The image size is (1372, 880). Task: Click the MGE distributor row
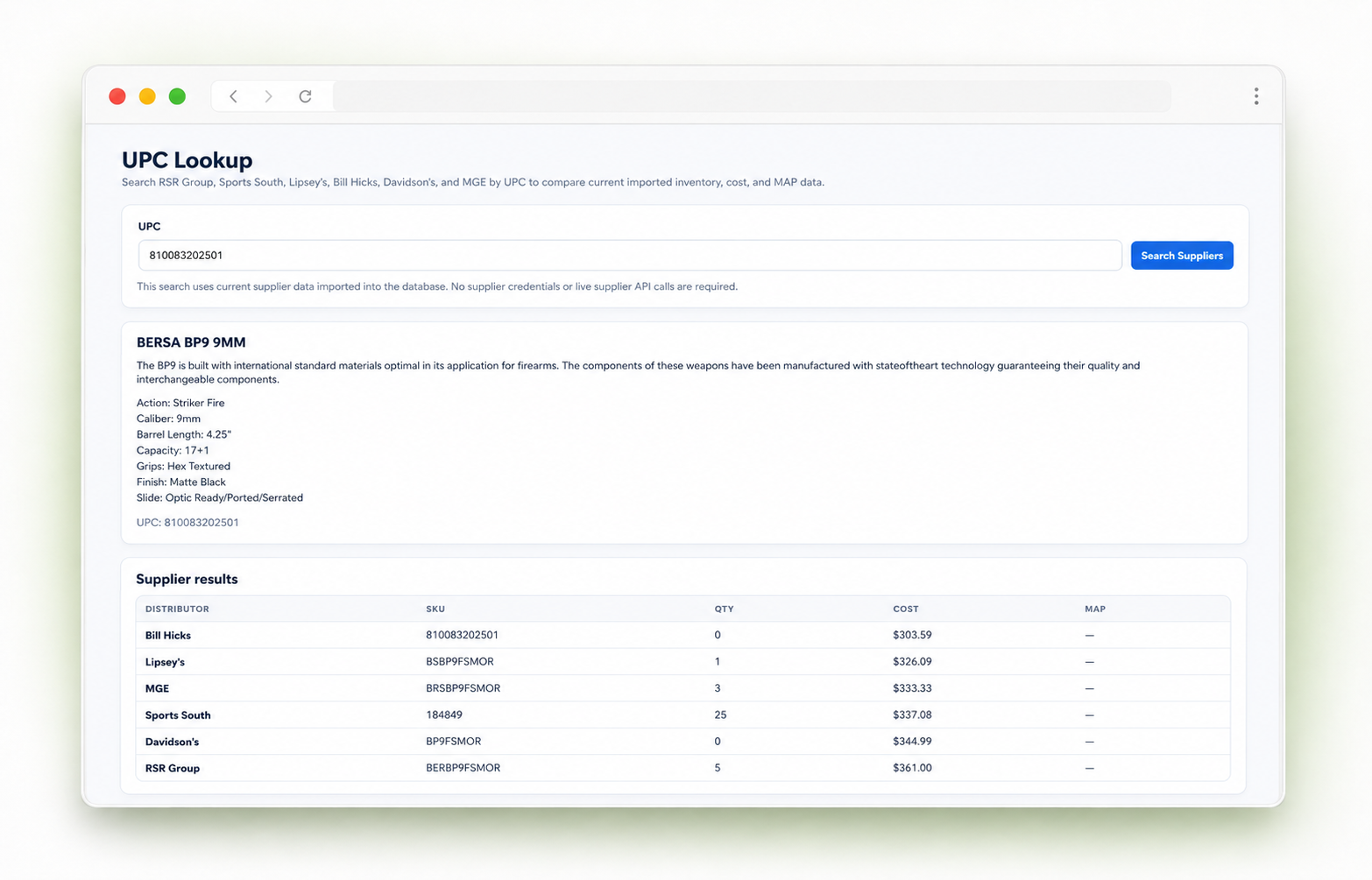pos(683,688)
